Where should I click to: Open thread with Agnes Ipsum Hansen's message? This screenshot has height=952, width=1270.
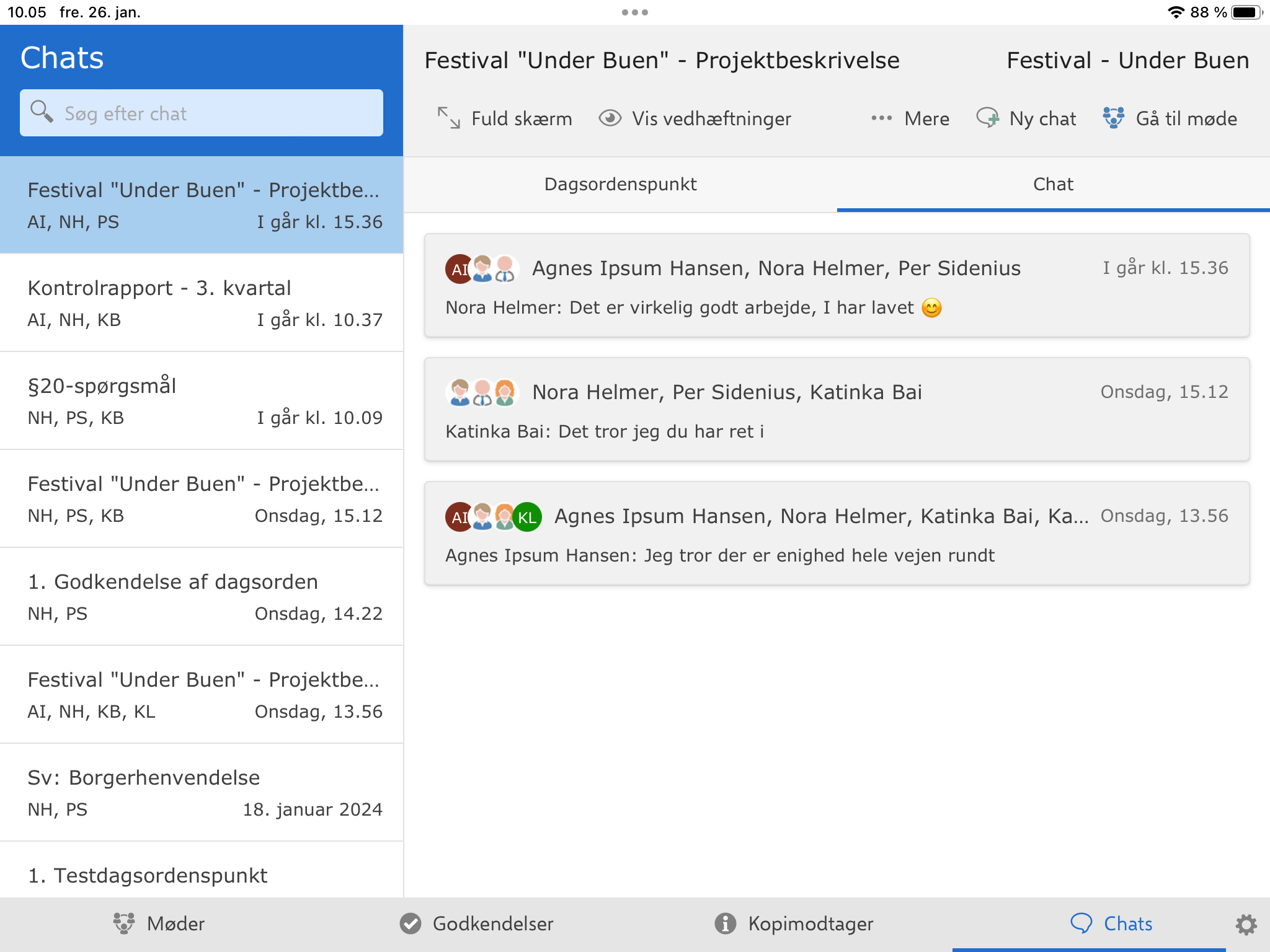(837, 534)
